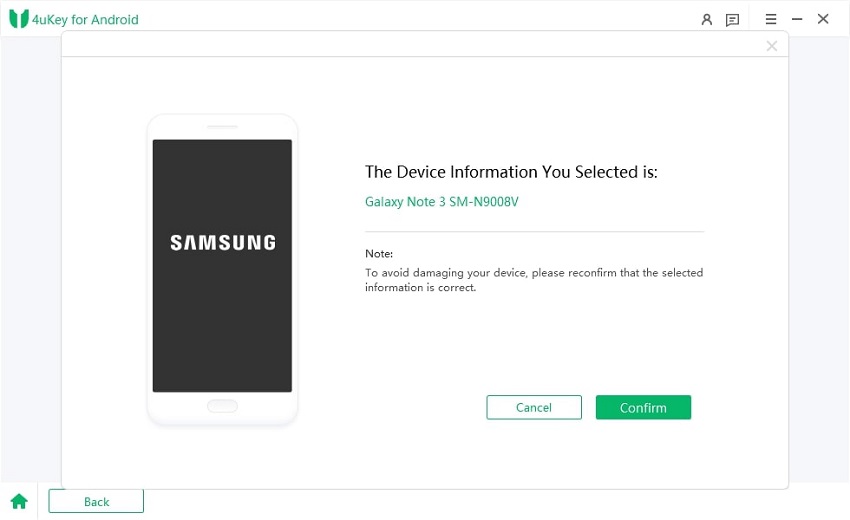The width and height of the screenshot is (850, 520).
Task: Click the Cancel button
Action: pos(534,407)
